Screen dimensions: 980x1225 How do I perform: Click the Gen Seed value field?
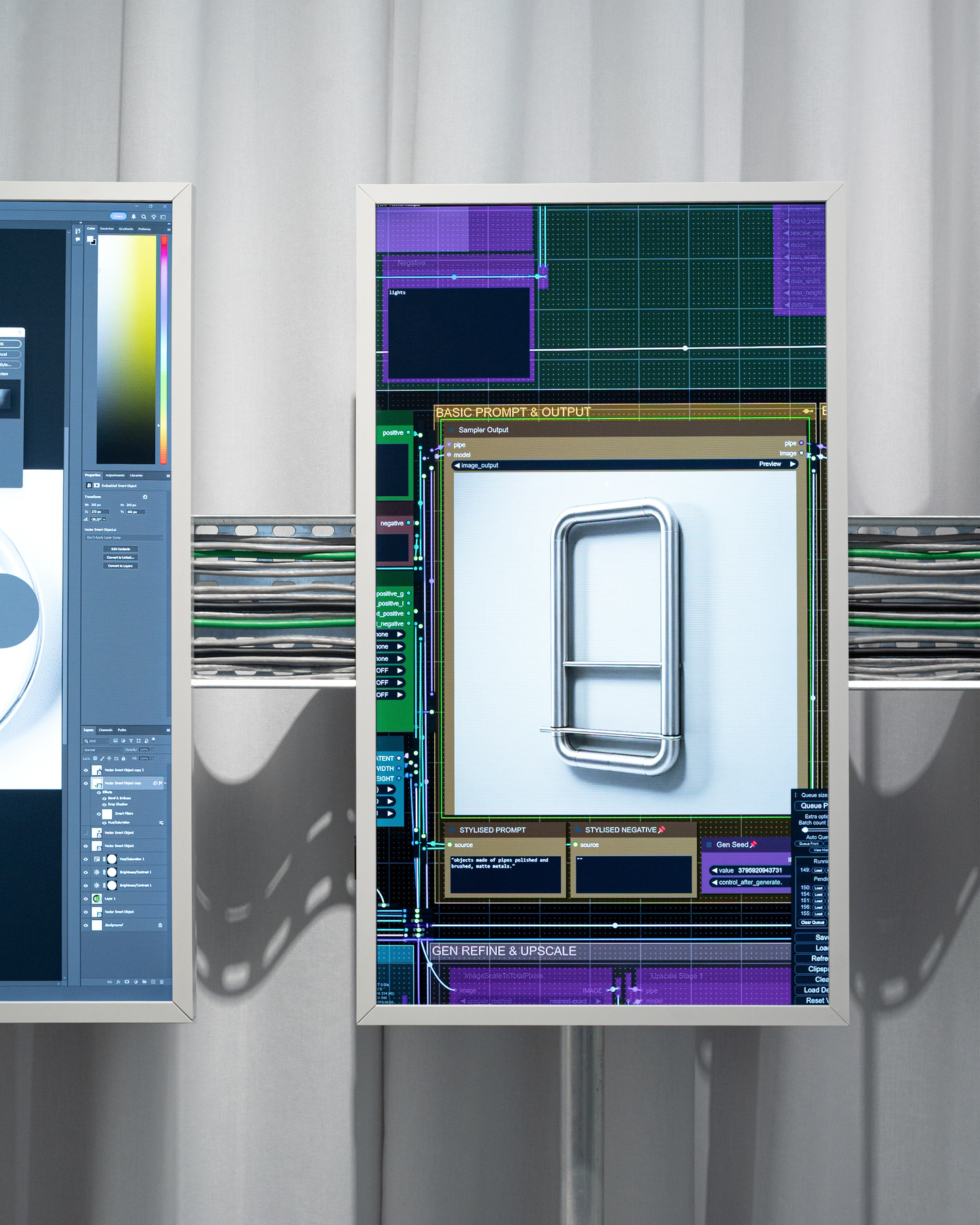click(749, 870)
